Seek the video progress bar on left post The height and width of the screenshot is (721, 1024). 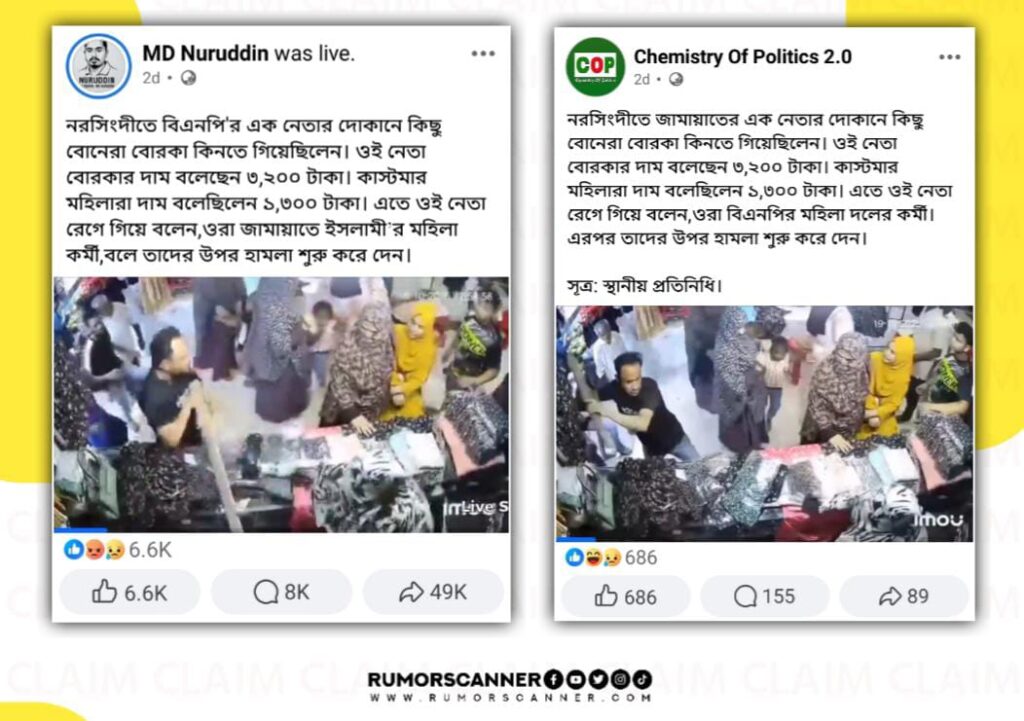coord(281,530)
